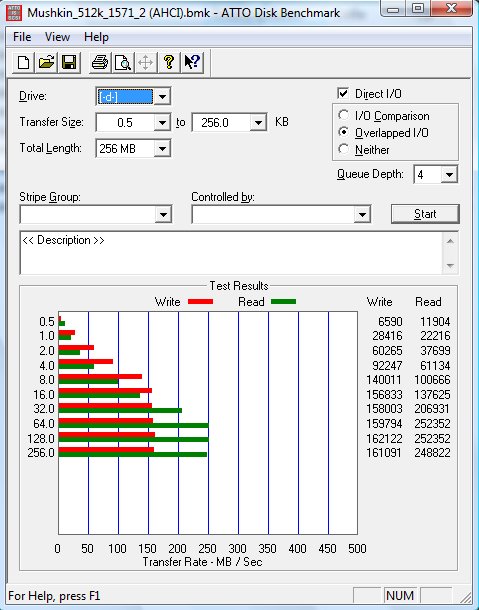
Task: Click the green Read legend swatch
Action: point(283,301)
